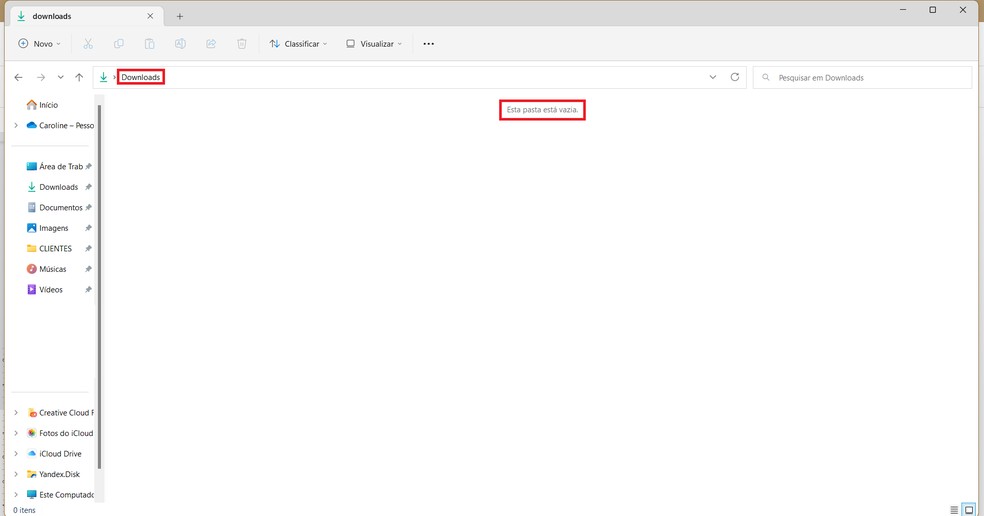The width and height of the screenshot is (984, 516).
Task: Expand the Este Computador node
Action: (16, 495)
